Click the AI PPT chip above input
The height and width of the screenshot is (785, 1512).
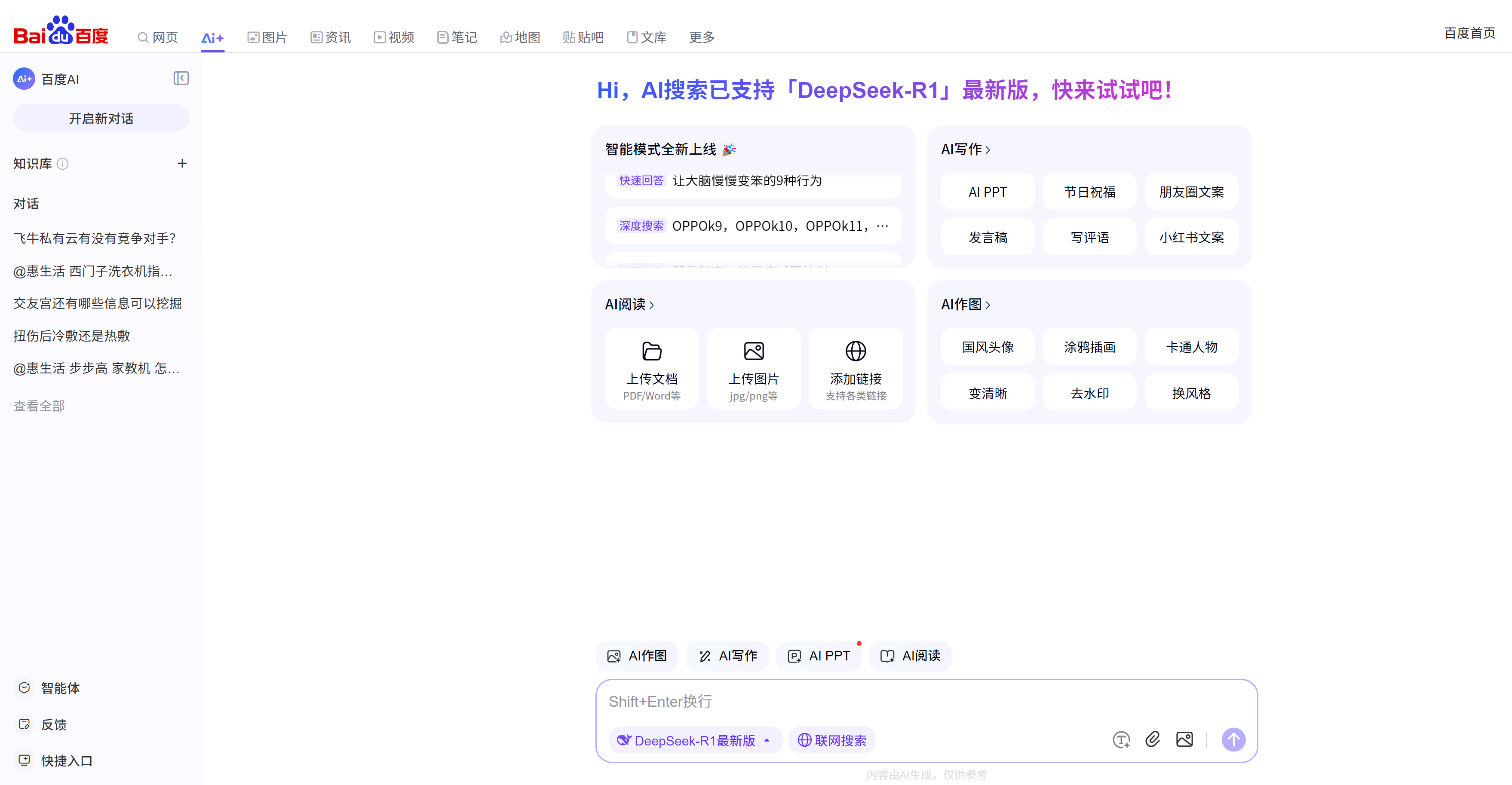818,655
